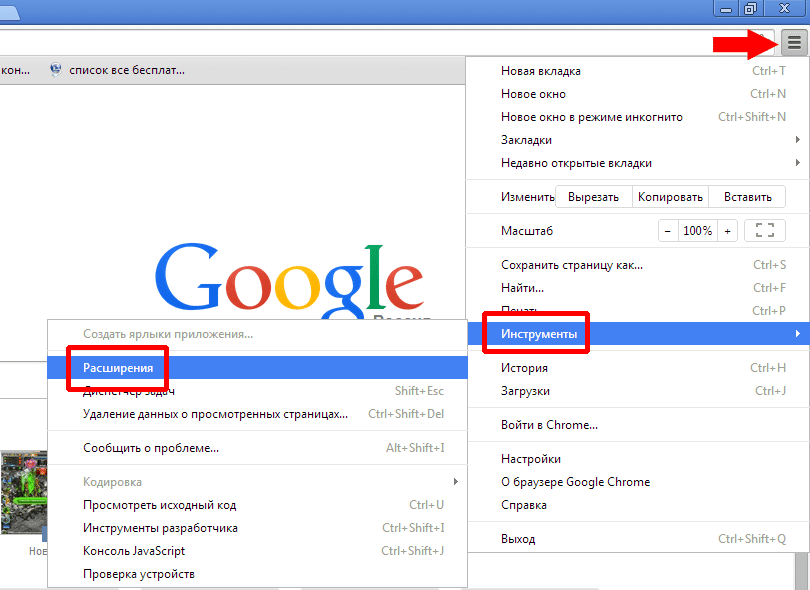
Task: Select 'Создать ярлыки приложения...'
Action: [x=257, y=334]
